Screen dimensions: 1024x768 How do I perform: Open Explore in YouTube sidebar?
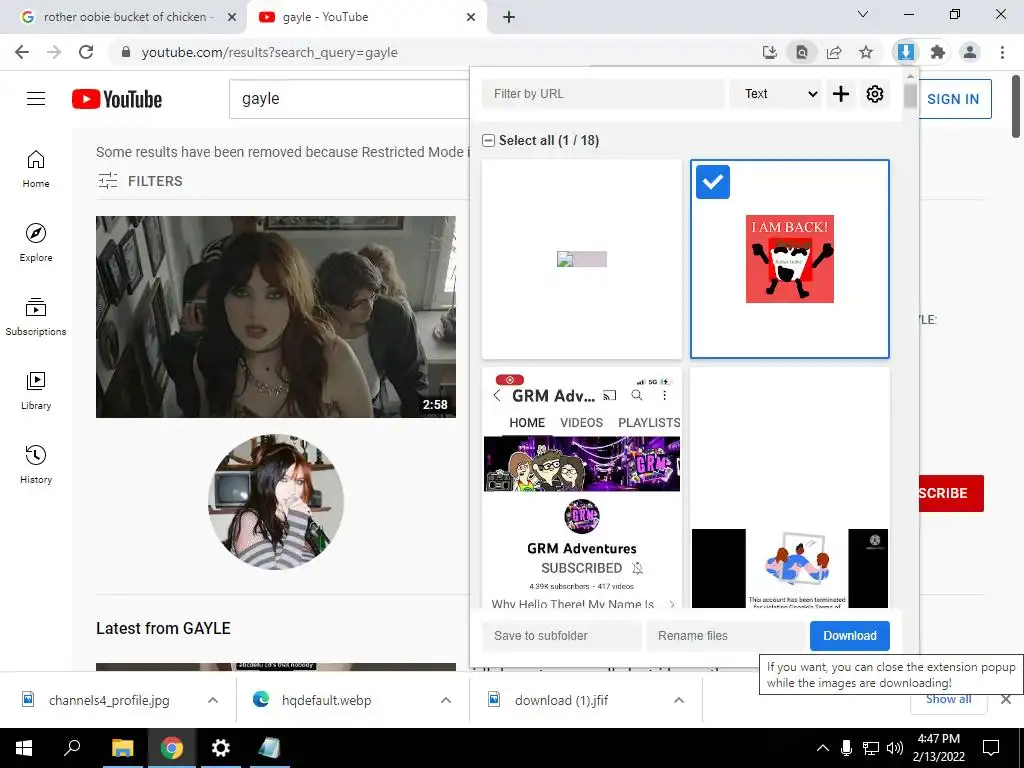point(36,243)
